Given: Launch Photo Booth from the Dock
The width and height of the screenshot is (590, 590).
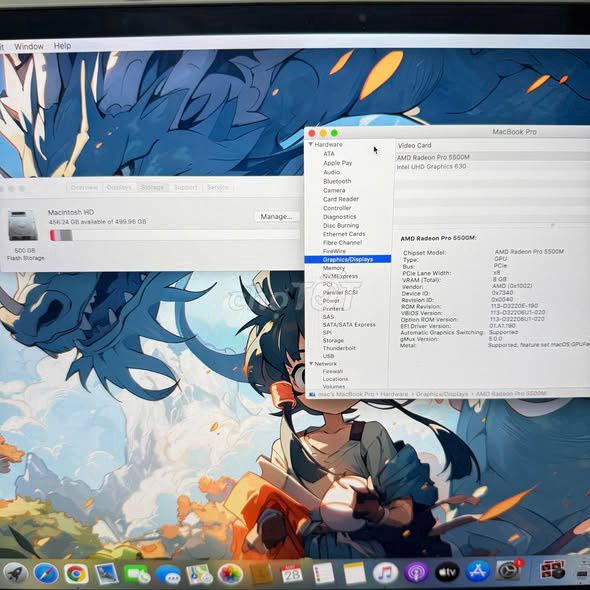Looking at the screenshot, I should point(552,569).
